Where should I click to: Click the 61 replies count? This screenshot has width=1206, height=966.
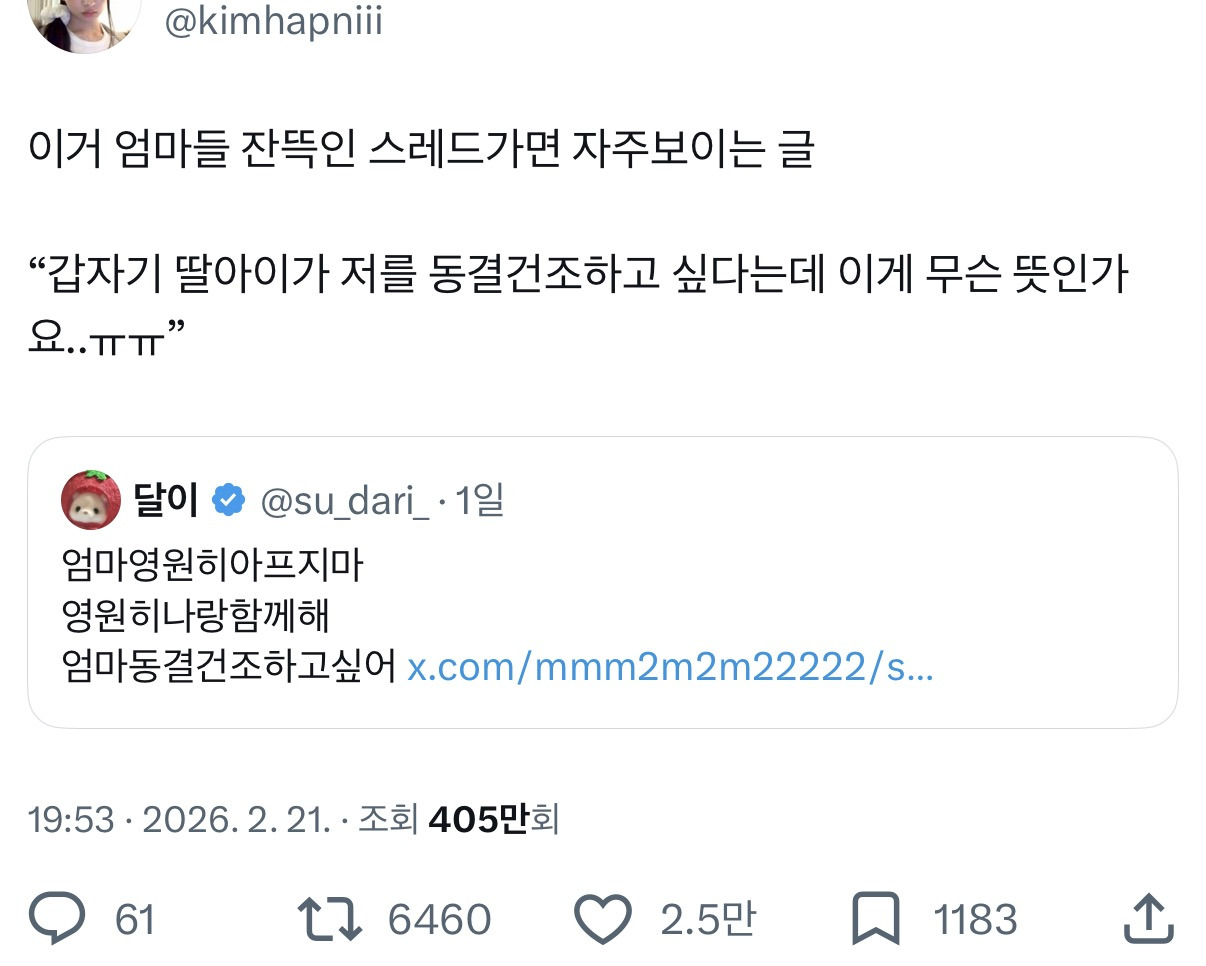(135, 919)
